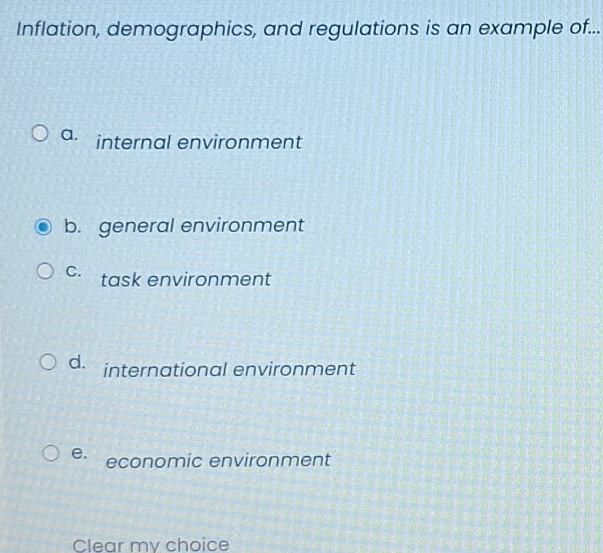Clear my choice for this question
This screenshot has height=553, width=603.
(151, 545)
